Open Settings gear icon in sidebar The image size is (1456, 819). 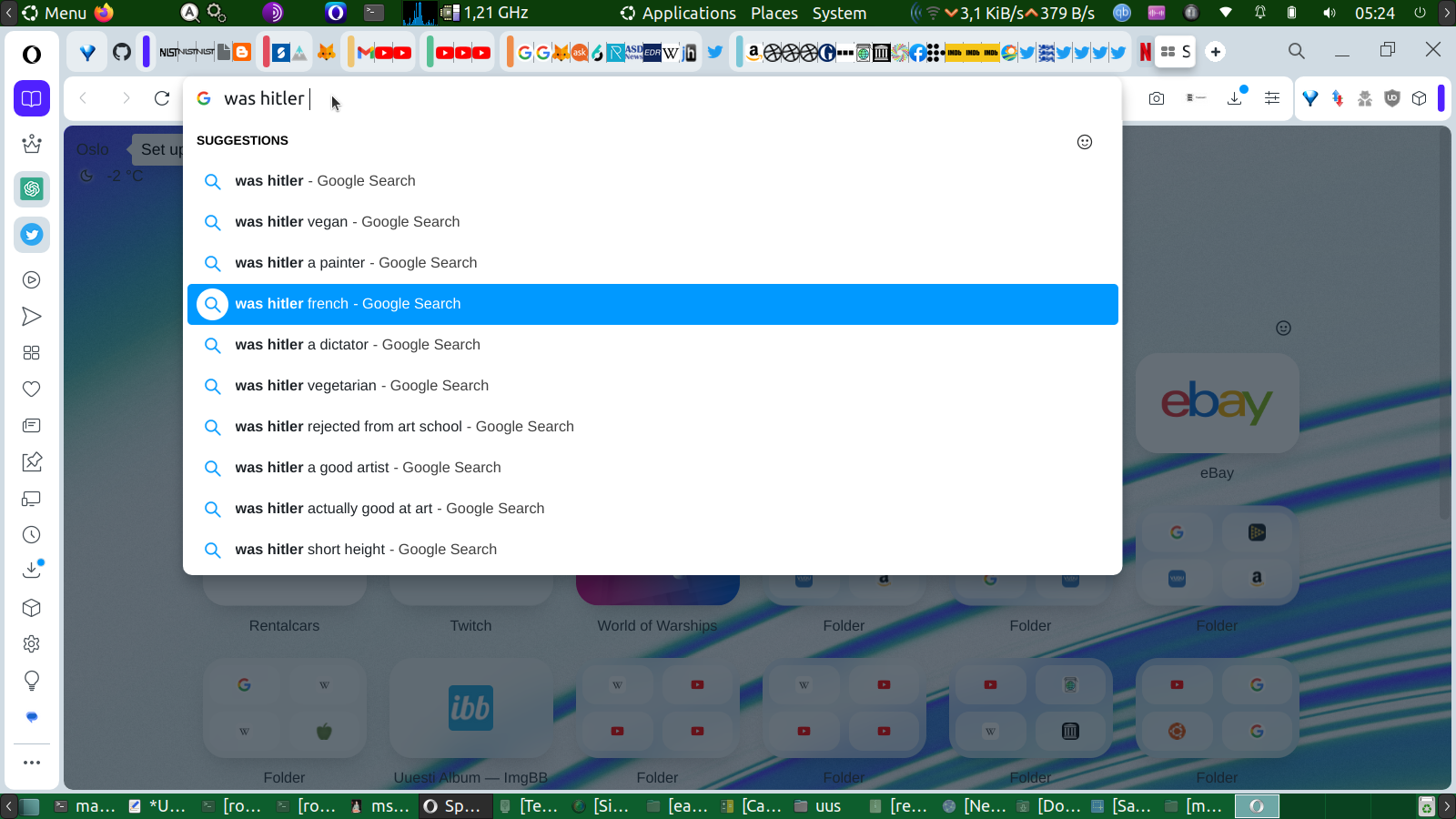[x=32, y=644]
